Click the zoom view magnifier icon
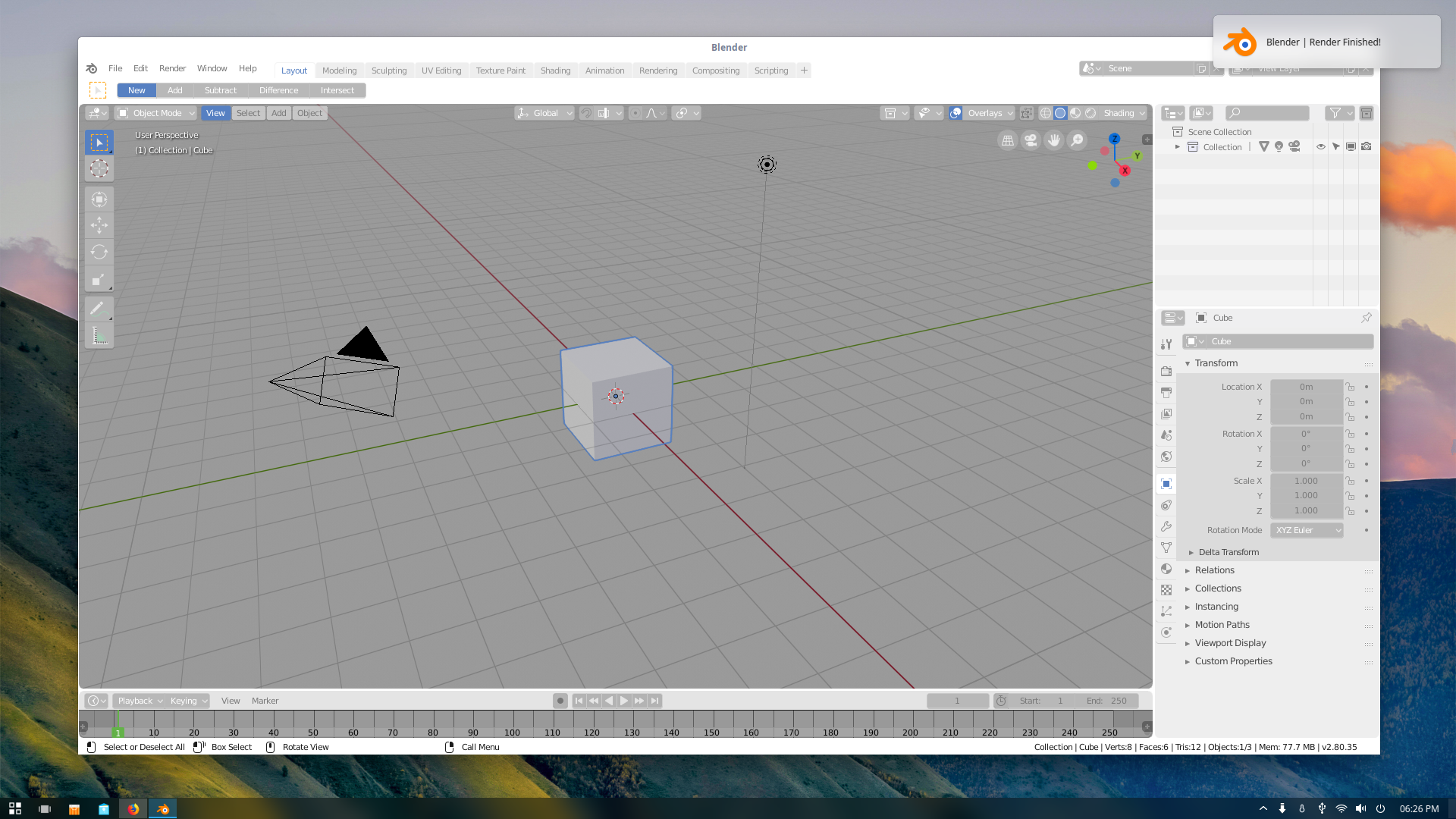 1077,140
